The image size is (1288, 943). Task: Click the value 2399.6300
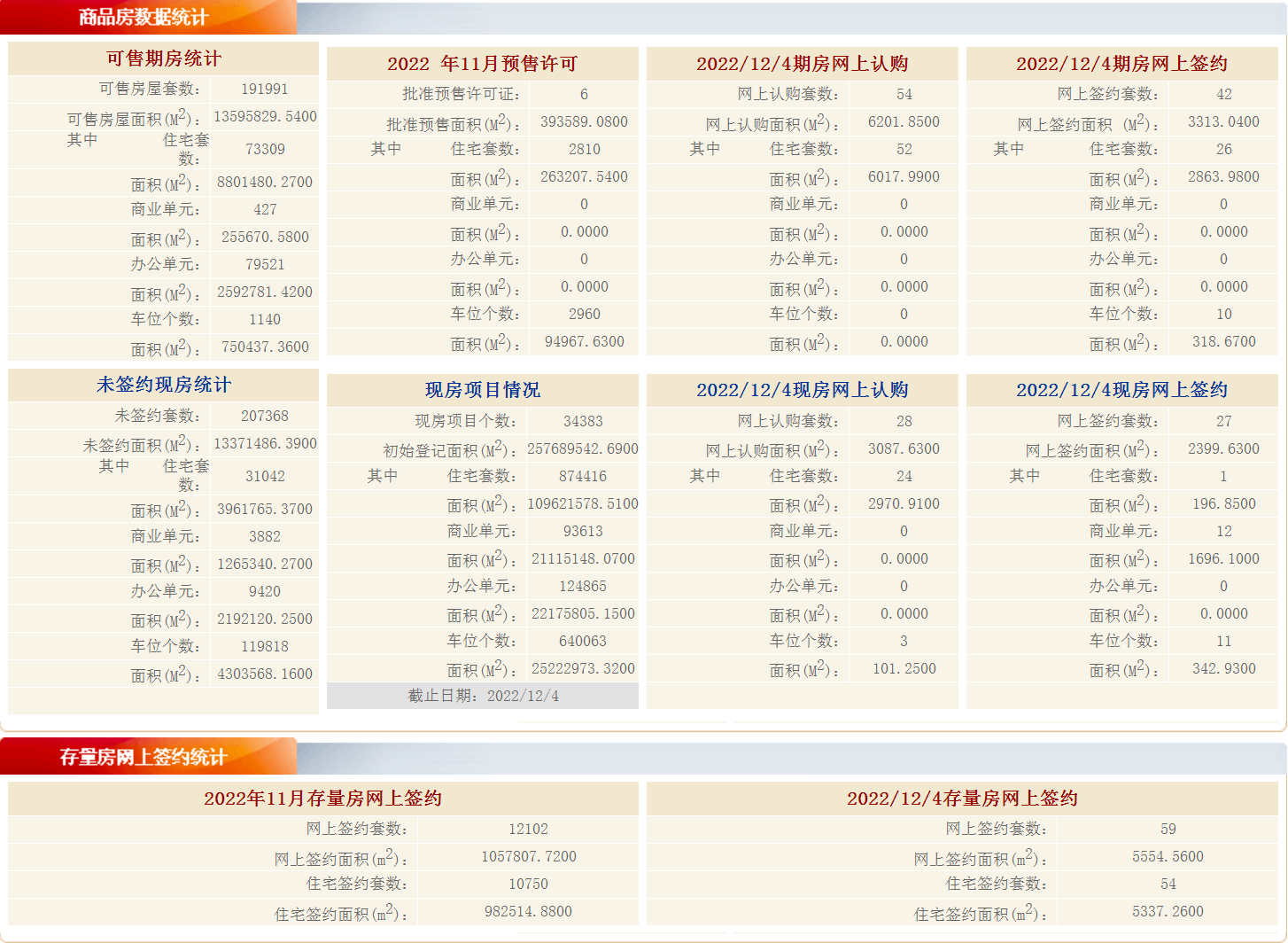1223,448
